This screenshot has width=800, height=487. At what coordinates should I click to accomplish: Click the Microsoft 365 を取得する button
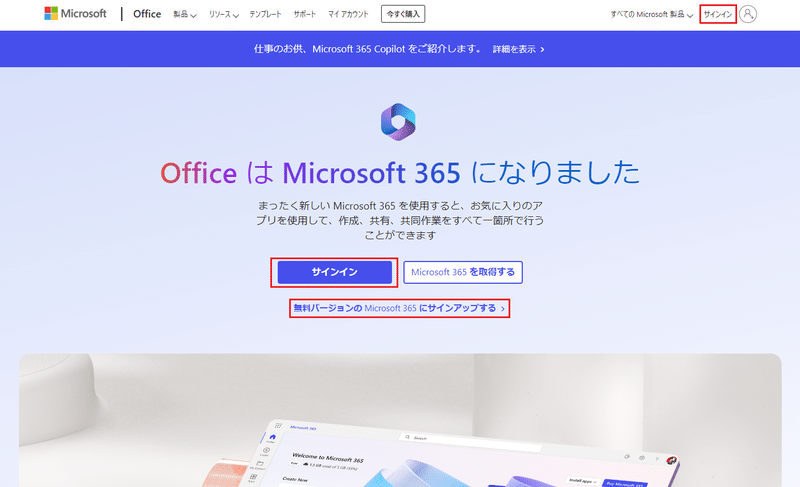[463, 272]
